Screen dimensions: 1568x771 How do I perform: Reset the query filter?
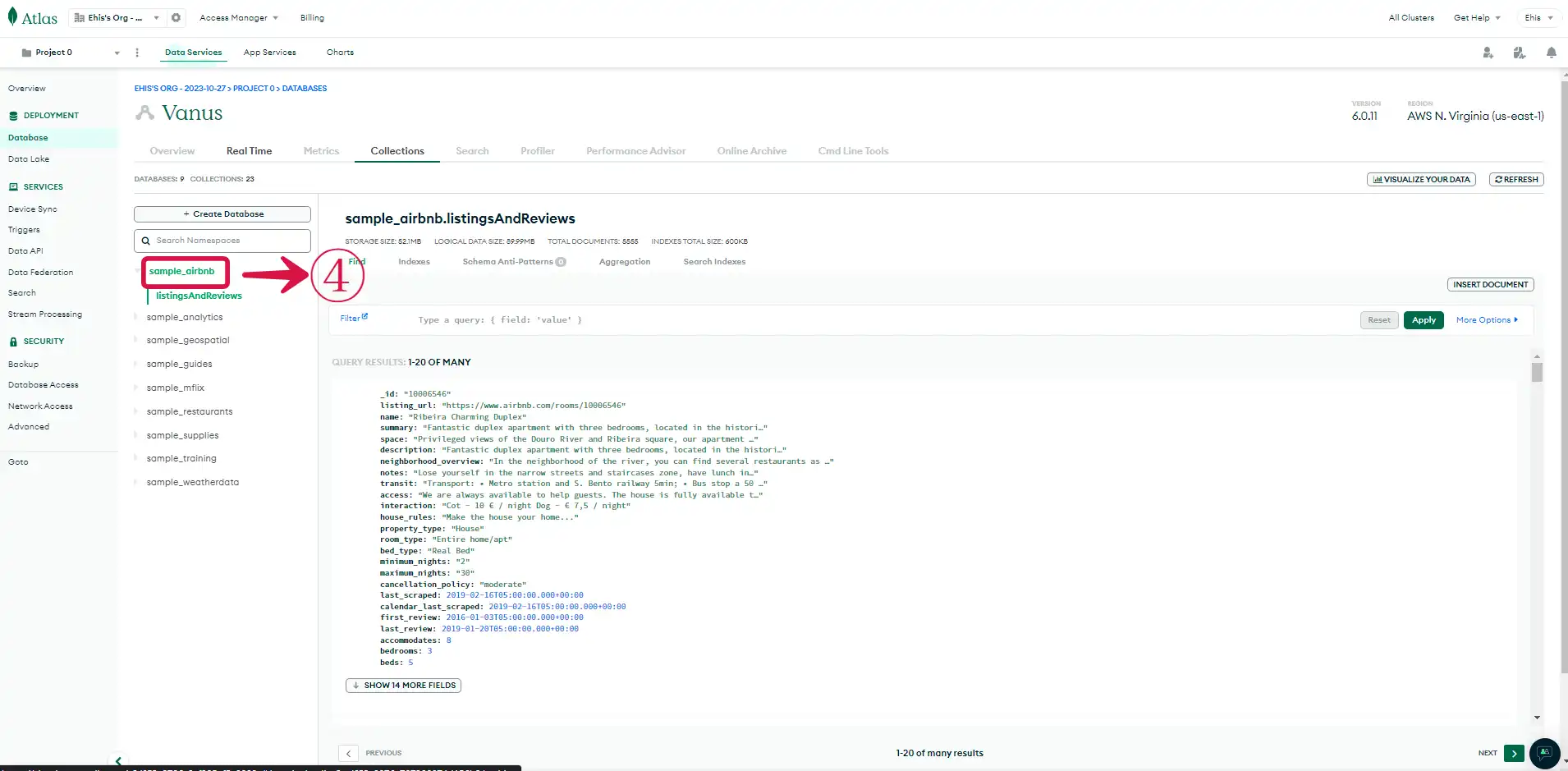pos(1379,320)
